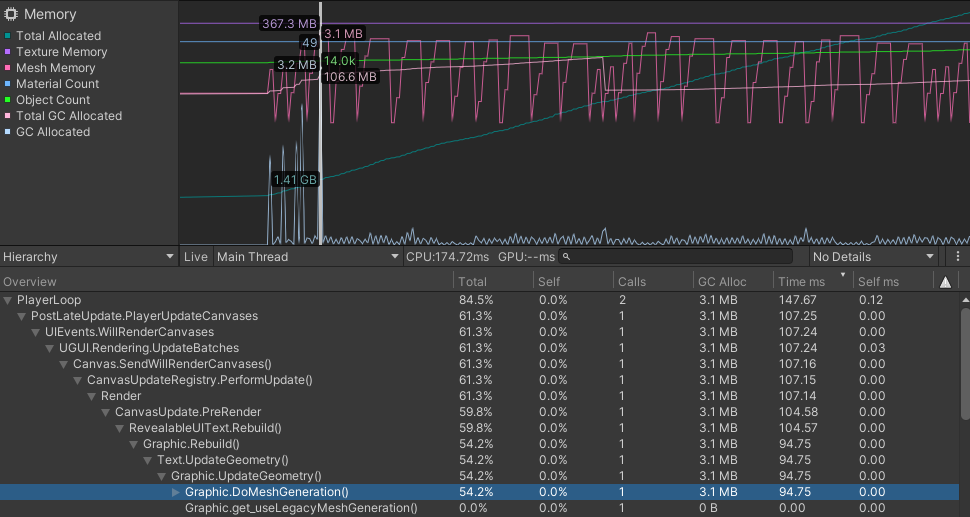Toggle the GC Allocated series marker
Image resolution: width=970 pixels, height=517 pixels.
coord(7,132)
